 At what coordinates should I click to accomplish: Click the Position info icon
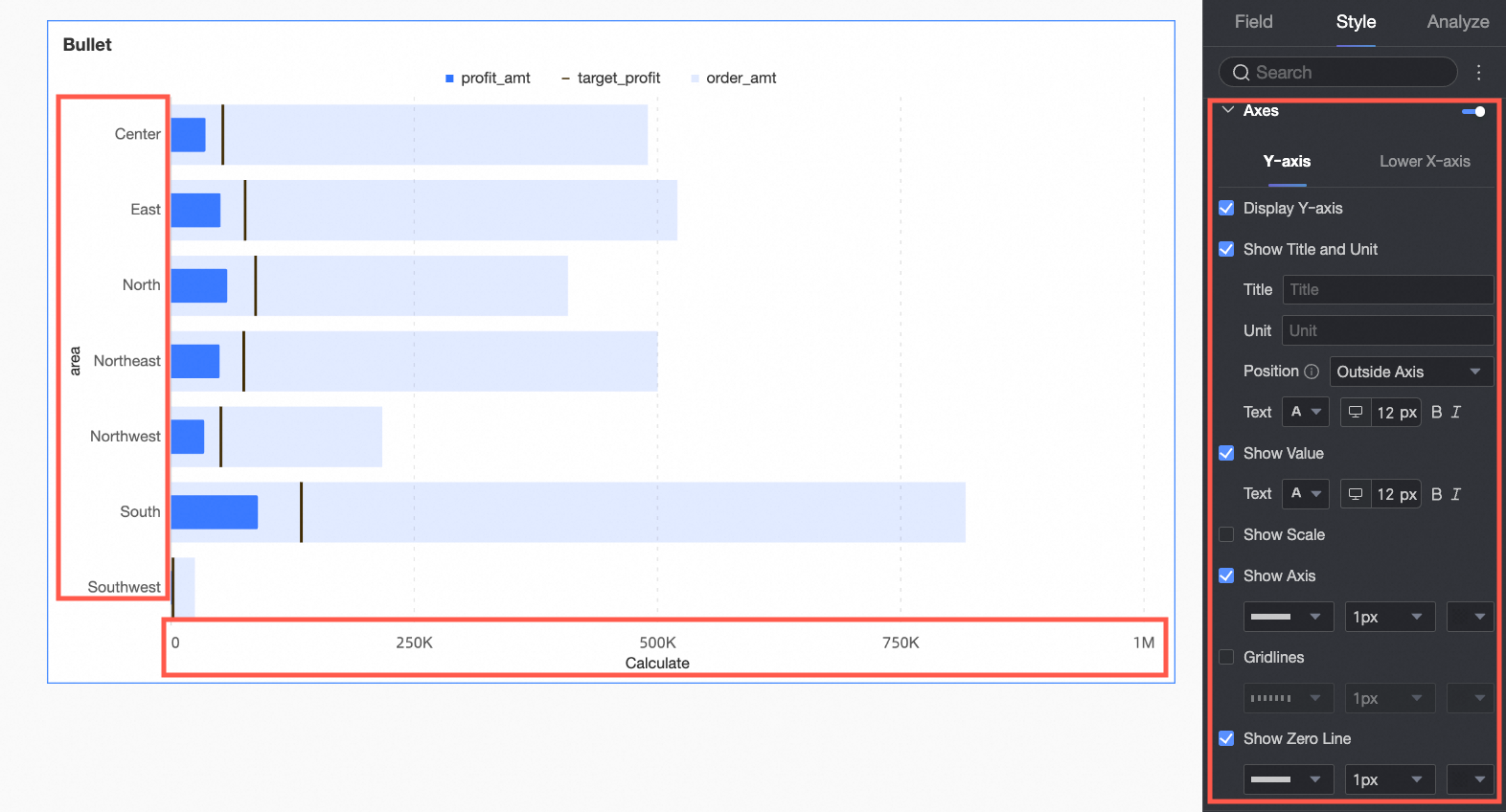click(1312, 372)
